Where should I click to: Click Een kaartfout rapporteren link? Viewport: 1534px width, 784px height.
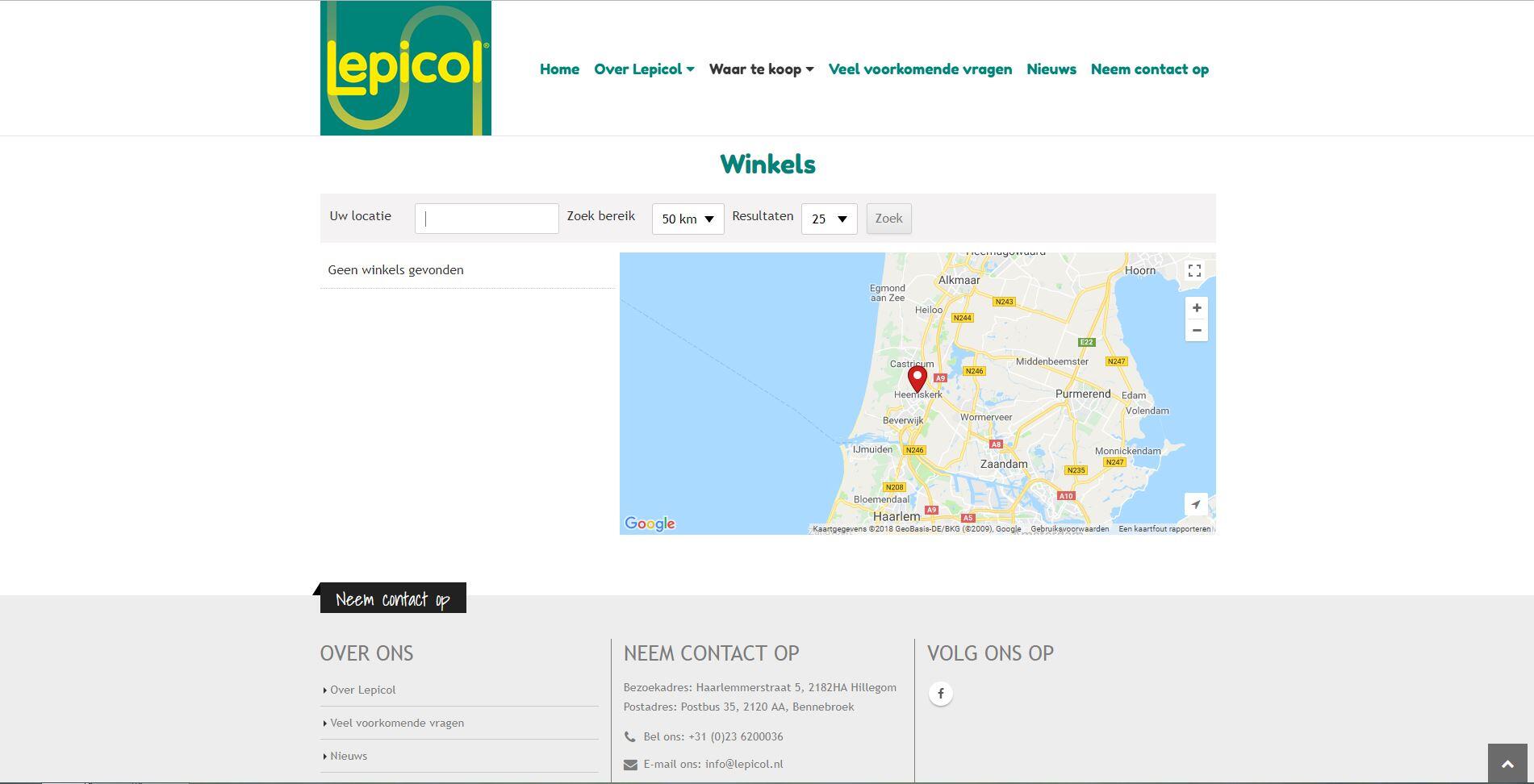click(1164, 529)
